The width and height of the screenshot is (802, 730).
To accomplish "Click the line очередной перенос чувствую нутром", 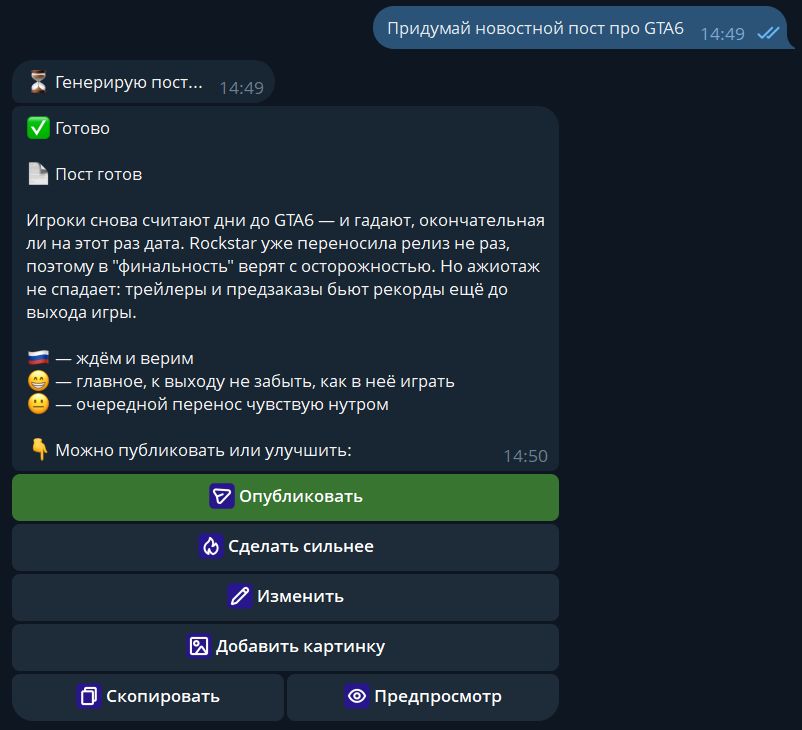I will (x=222, y=405).
